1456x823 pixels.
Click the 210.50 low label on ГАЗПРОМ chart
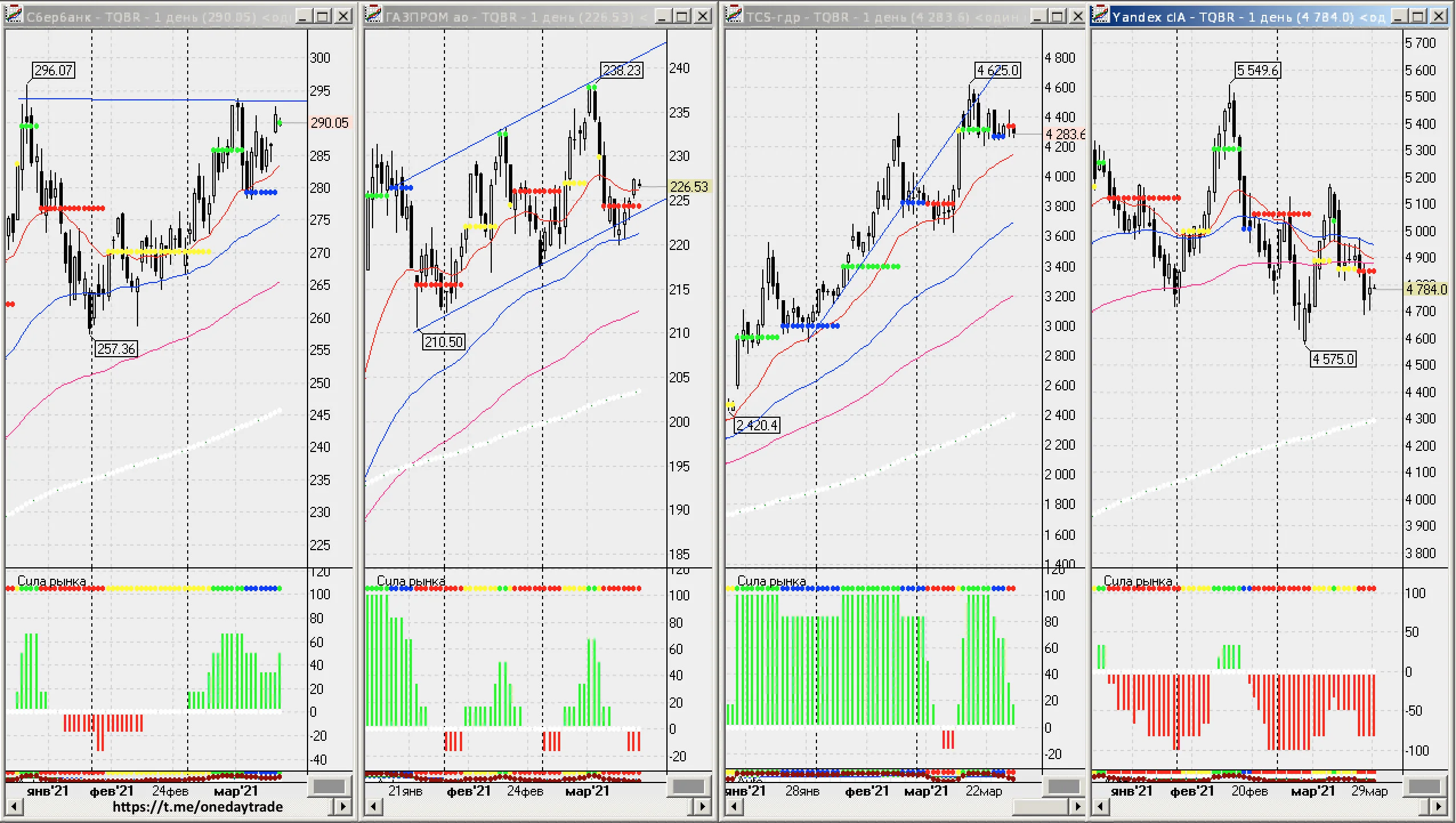pyautogui.click(x=444, y=342)
